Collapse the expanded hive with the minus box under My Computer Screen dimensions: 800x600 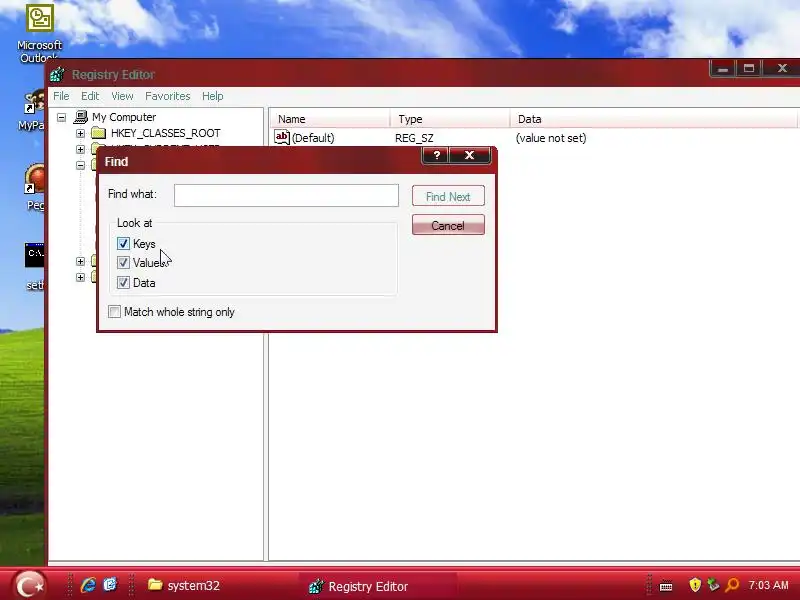(x=80, y=165)
